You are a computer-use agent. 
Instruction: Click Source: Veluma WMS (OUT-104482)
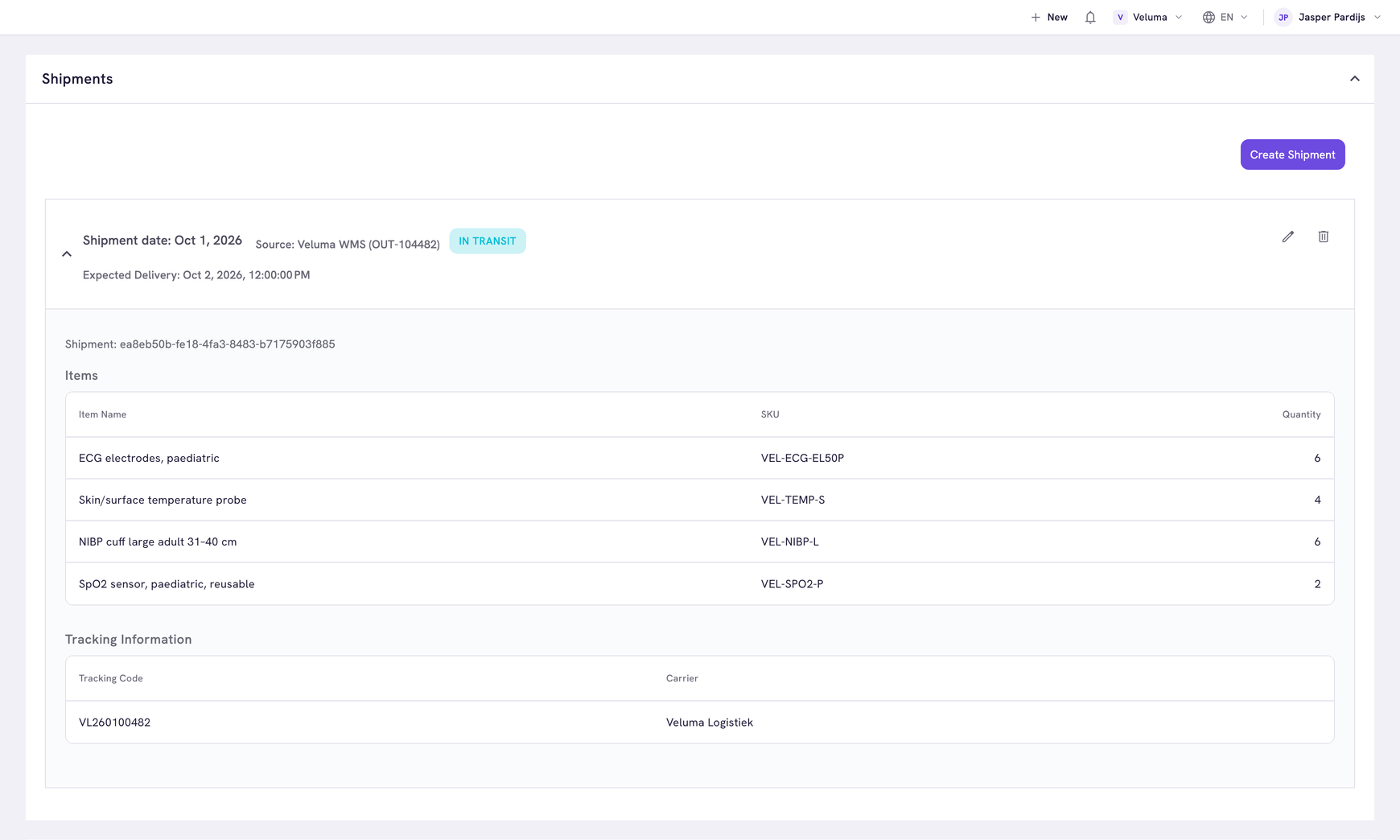click(348, 245)
